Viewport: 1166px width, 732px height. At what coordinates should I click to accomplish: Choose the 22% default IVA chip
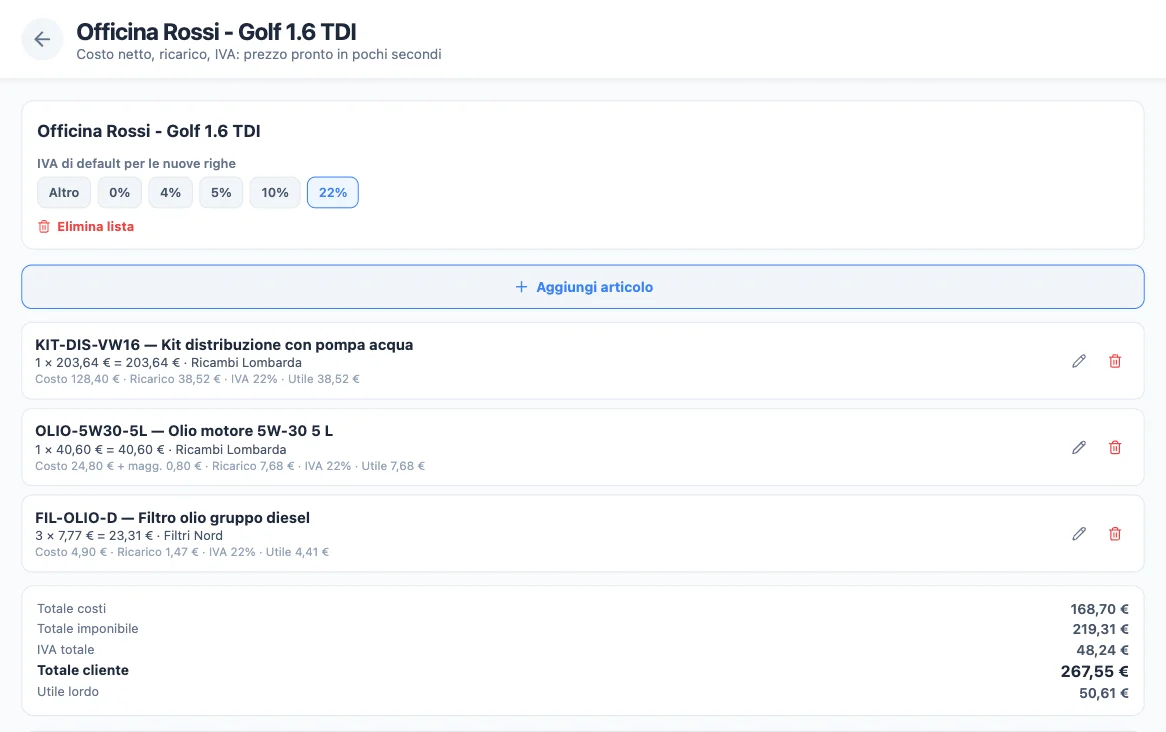332,193
